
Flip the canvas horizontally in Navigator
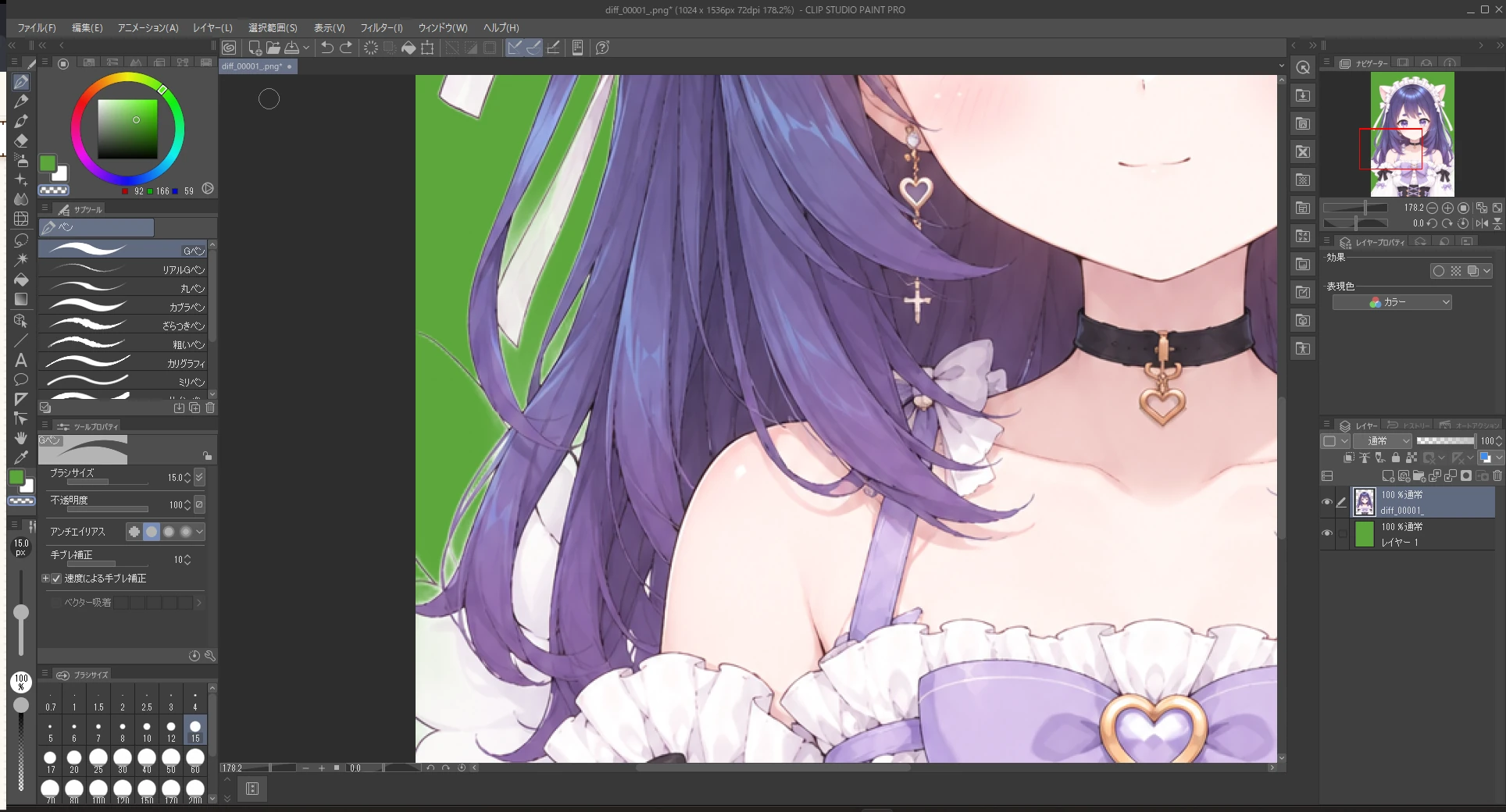click(1482, 223)
